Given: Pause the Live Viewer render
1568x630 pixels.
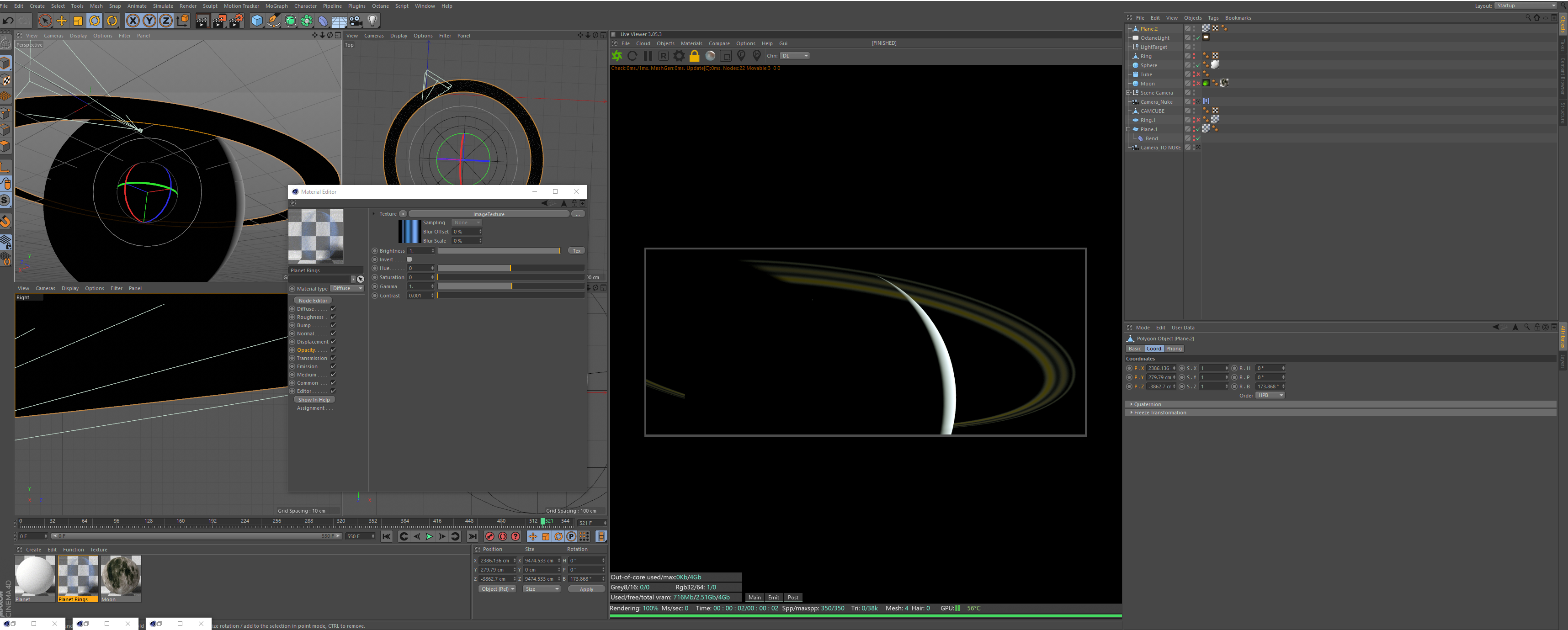Looking at the screenshot, I should tap(648, 56).
